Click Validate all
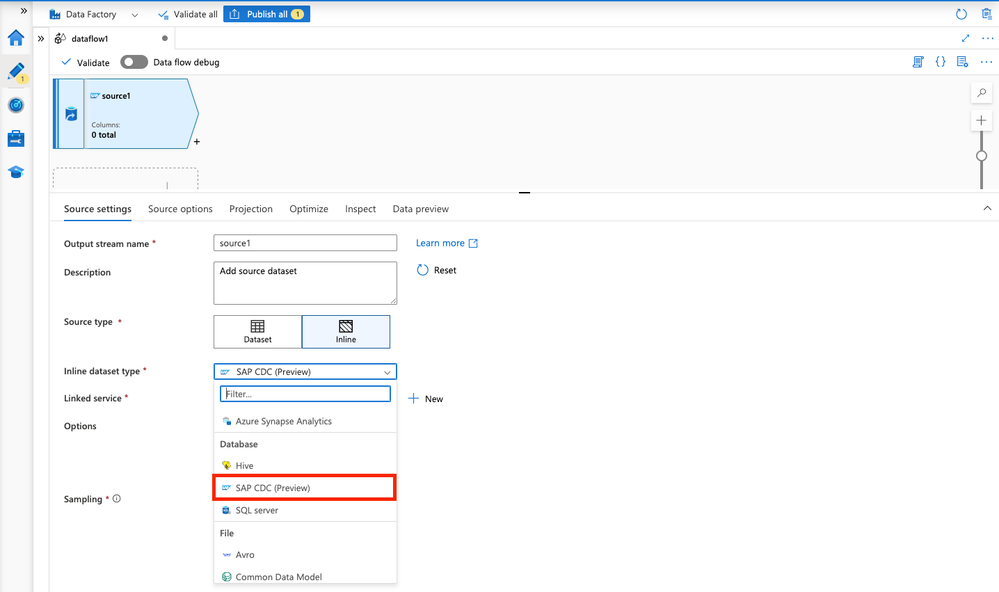999x592 pixels. 188,14
